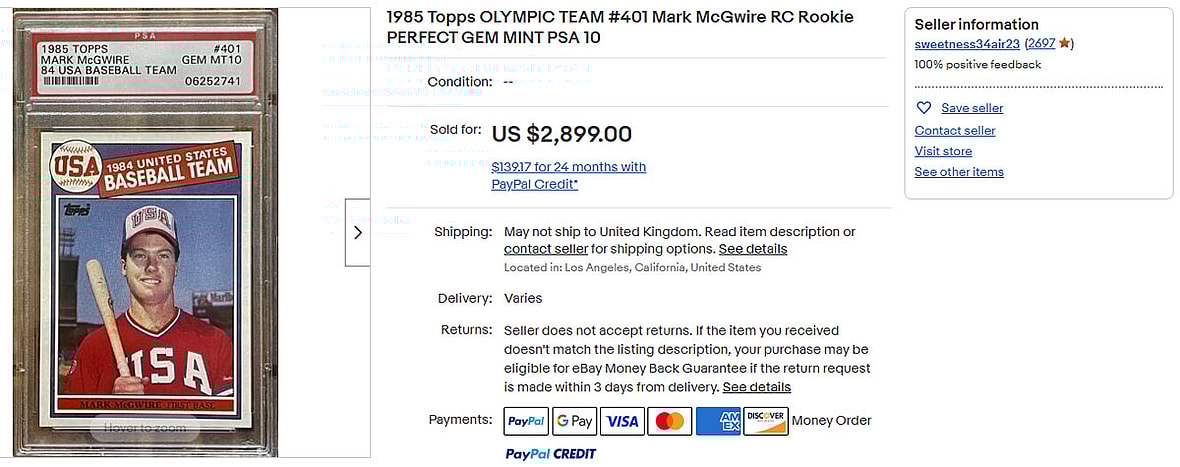This screenshot has width=1180, height=467.
Task: Click the Google Pay payment icon
Action: (575, 421)
